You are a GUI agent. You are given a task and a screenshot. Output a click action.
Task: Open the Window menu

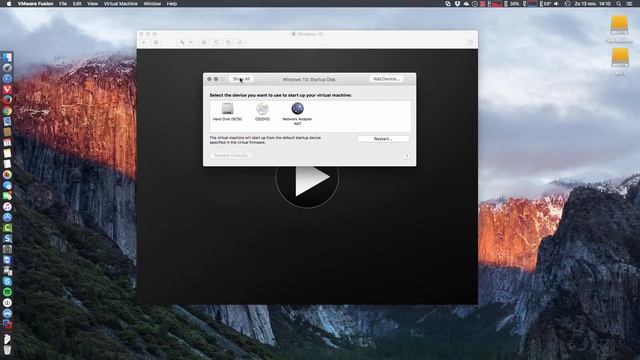point(152,4)
